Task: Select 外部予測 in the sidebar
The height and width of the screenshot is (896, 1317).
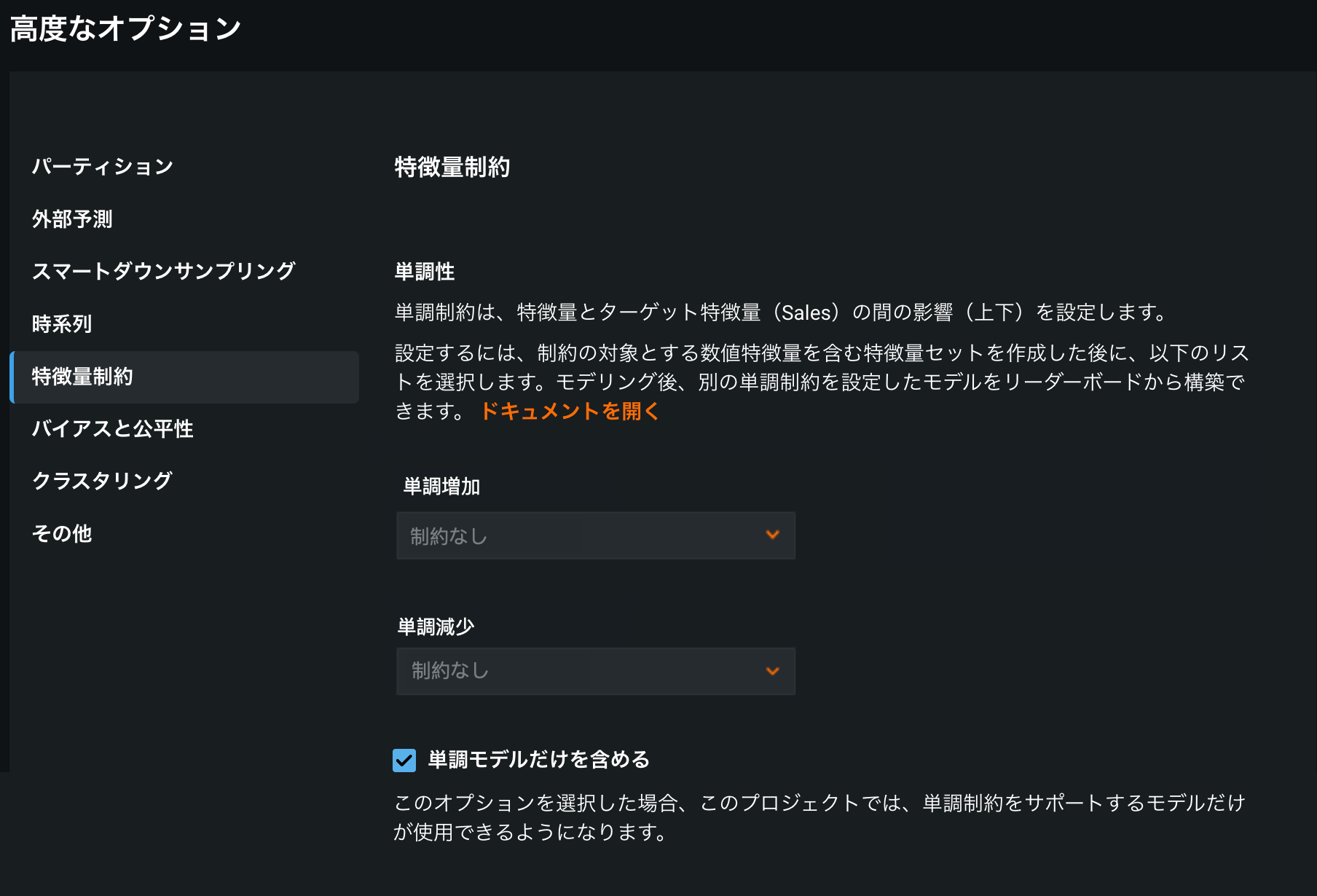Action: [72, 219]
